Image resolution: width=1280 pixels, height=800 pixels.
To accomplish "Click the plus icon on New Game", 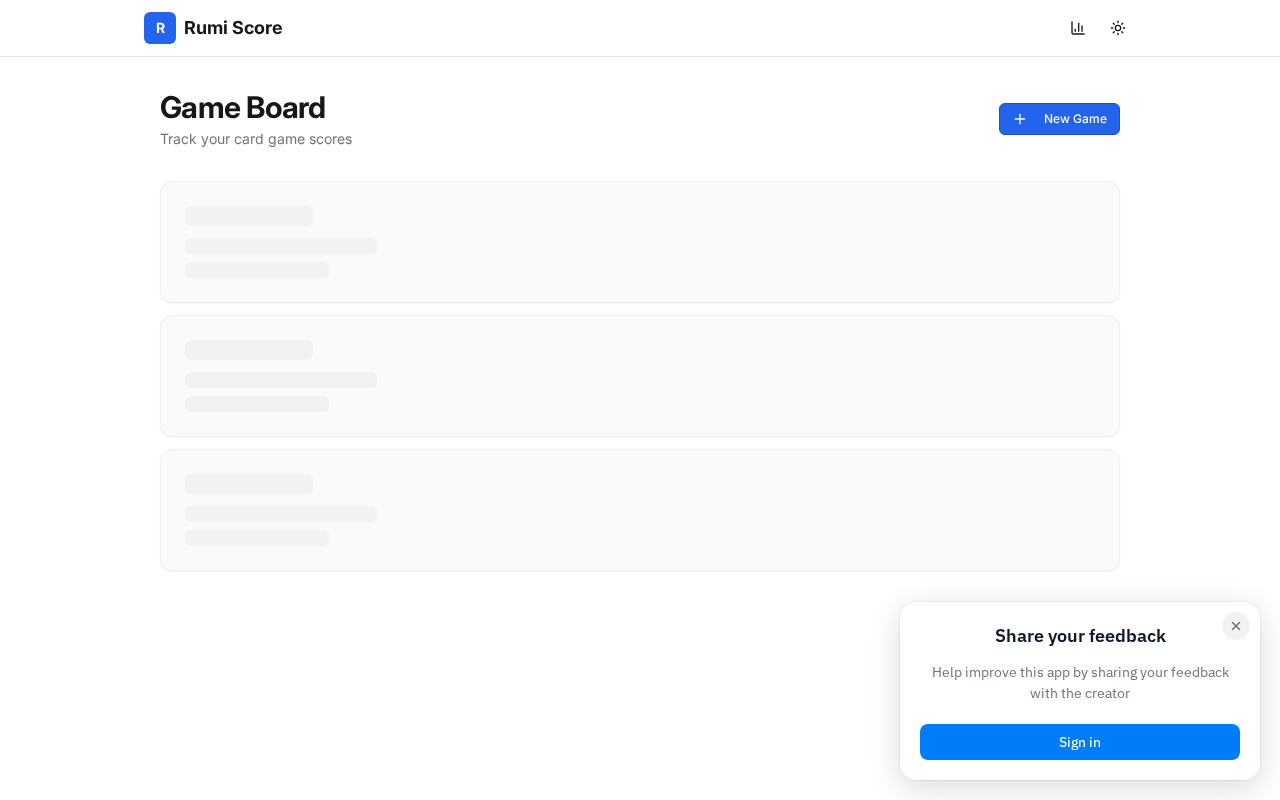I will [1020, 119].
